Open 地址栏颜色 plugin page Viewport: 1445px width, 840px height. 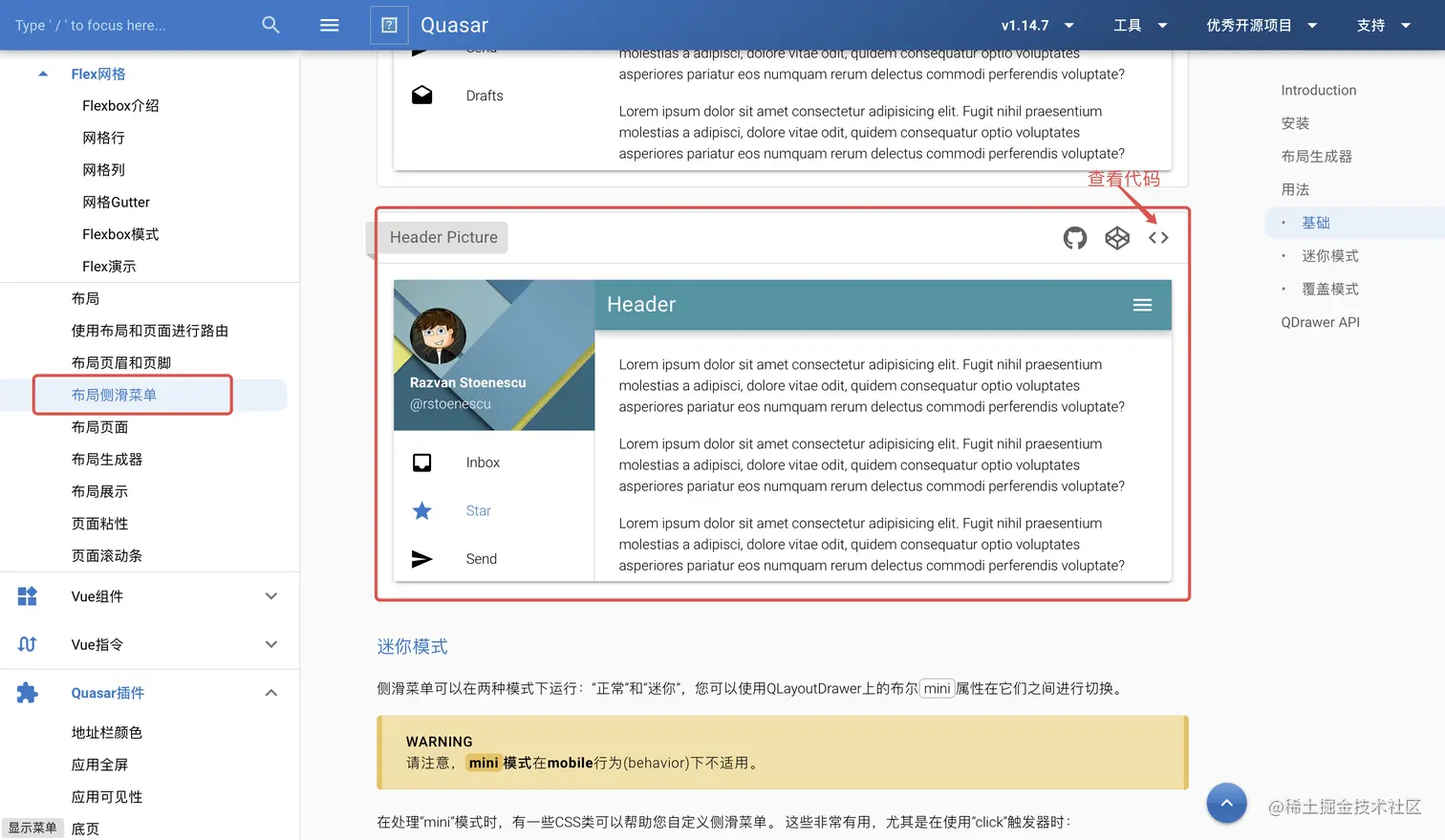107,733
